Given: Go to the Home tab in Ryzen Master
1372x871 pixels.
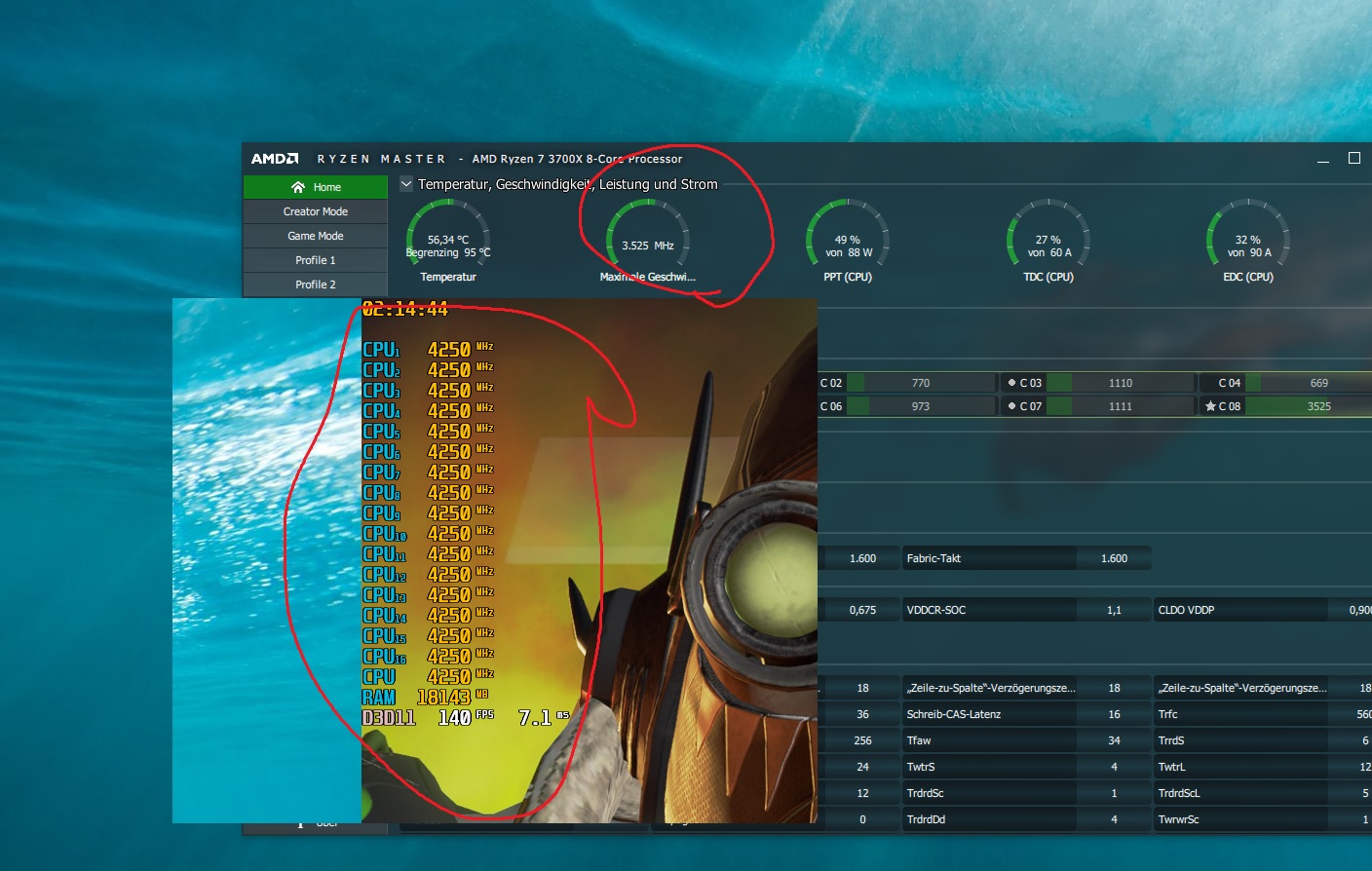Looking at the screenshot, I should click(x=316, y=187).
